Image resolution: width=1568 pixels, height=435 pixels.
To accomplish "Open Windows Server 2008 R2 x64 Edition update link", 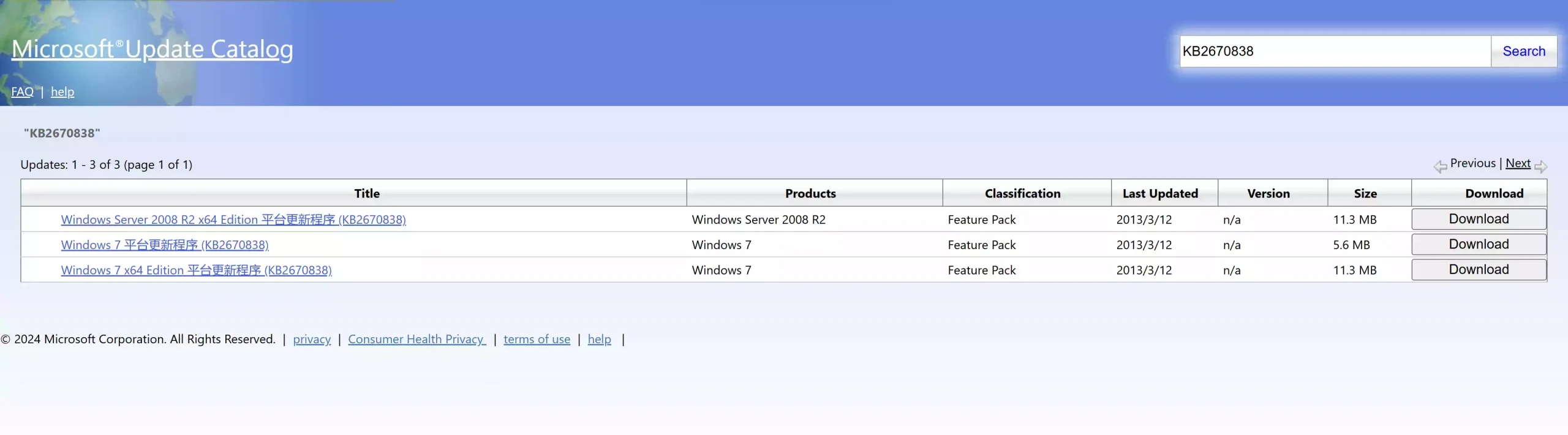I will [233, 220].
